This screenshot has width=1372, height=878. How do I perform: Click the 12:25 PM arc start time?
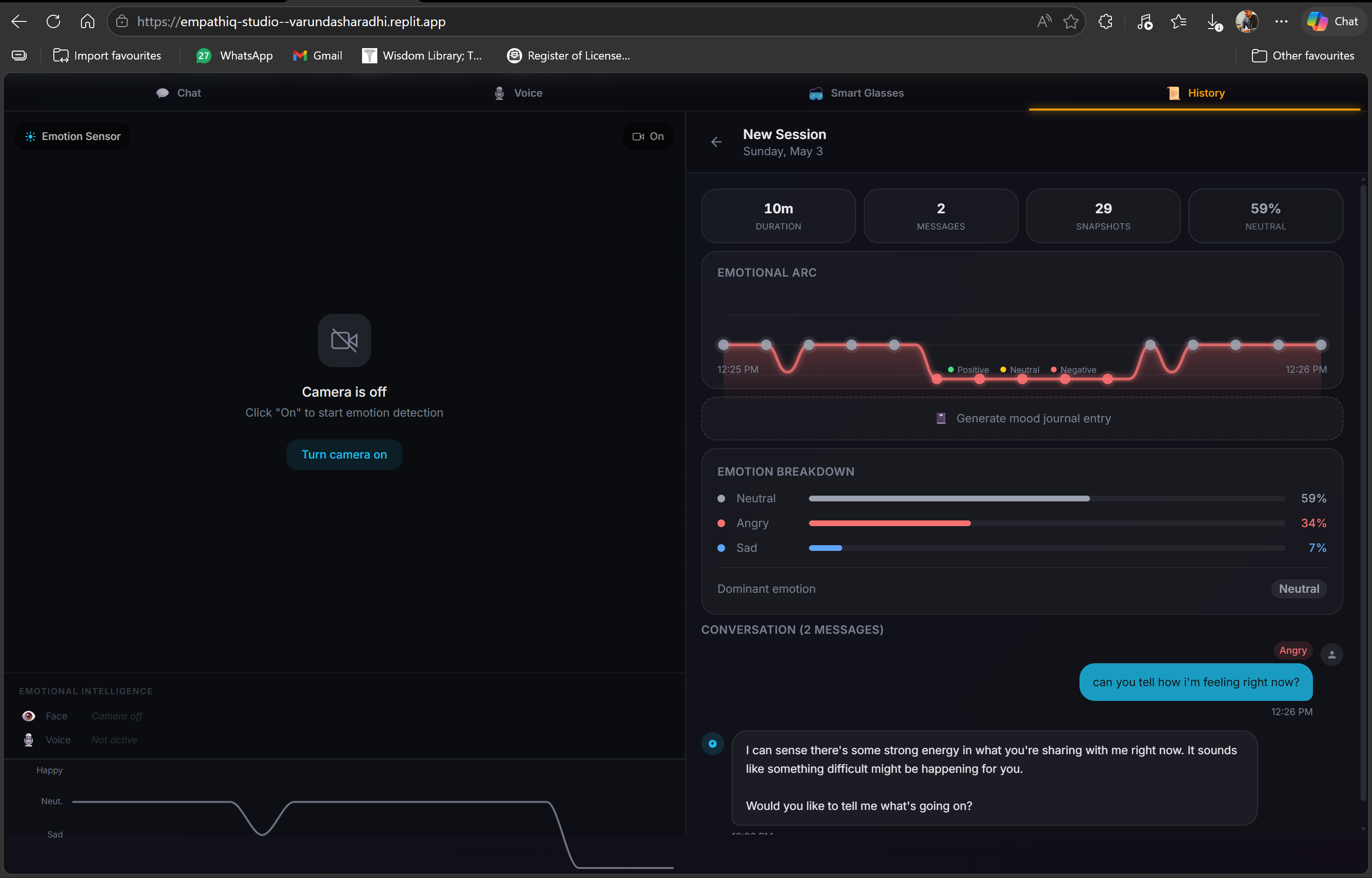pos(737,369)
